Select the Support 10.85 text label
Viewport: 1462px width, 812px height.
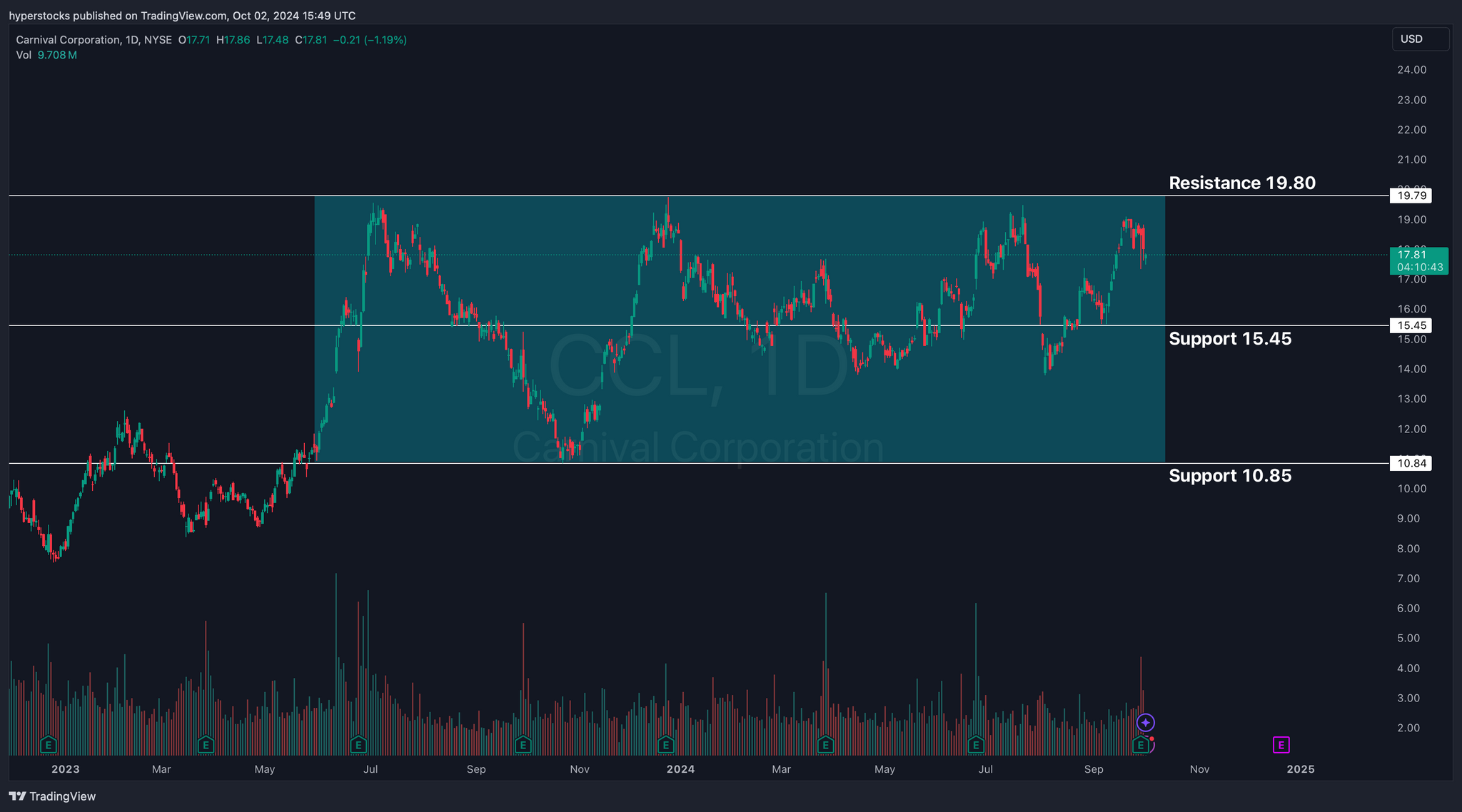tap(1229, 475)
